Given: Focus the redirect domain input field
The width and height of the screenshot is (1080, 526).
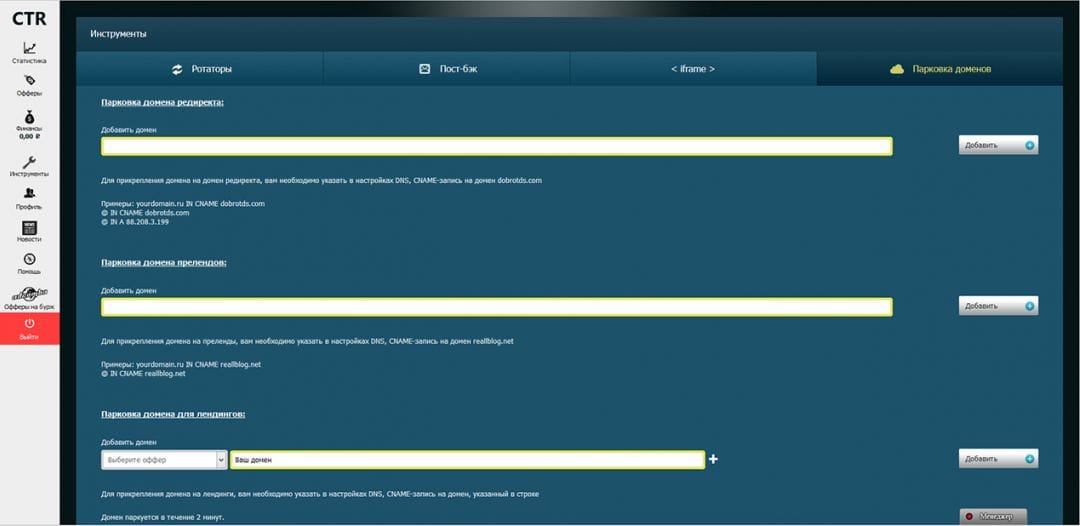Looking at the screenshot, I should tap(496, 146).
